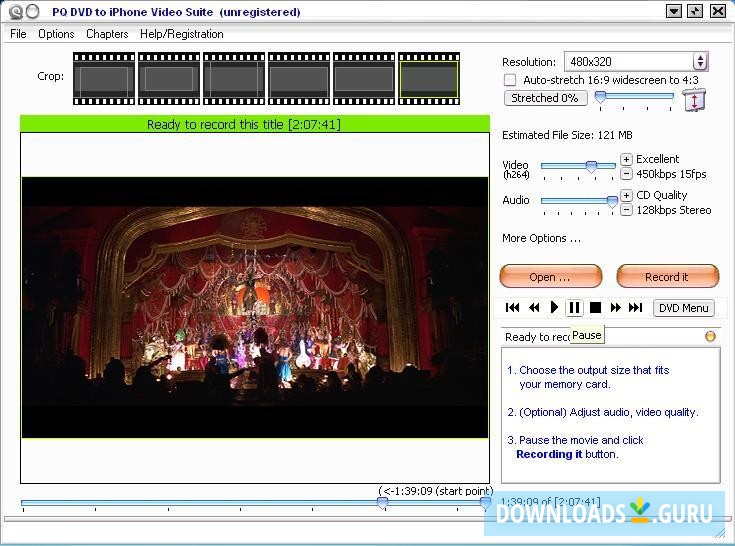Decrease audio quality with minus button
Image resolution: width=735 pixels, height=546 pixels.
point(626,209)
